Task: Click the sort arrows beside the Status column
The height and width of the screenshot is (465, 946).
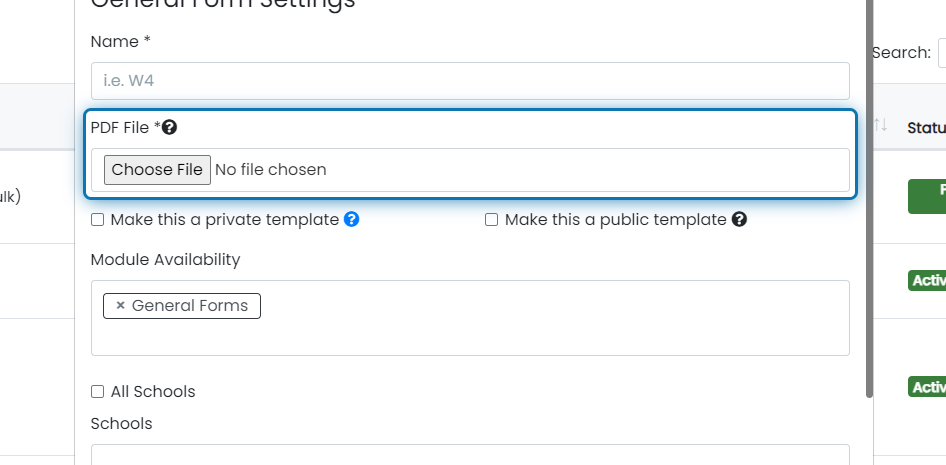Action: tap(881, 125)
